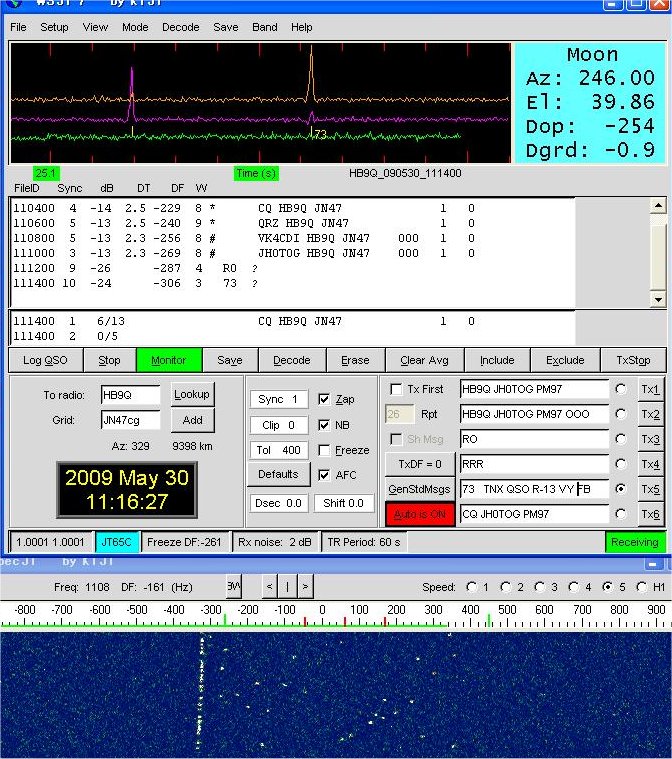
Task: Enable the Tx First checkbox
Action: click(x=396, y=389)
